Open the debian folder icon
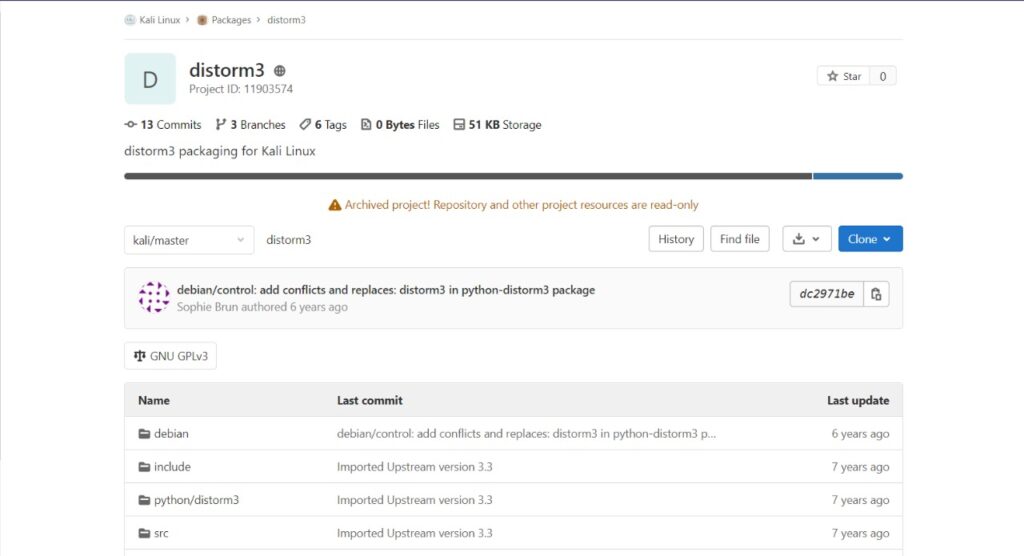Viewport: 1024px width, 556px height. pyautogui.click(x=144, y=434)
